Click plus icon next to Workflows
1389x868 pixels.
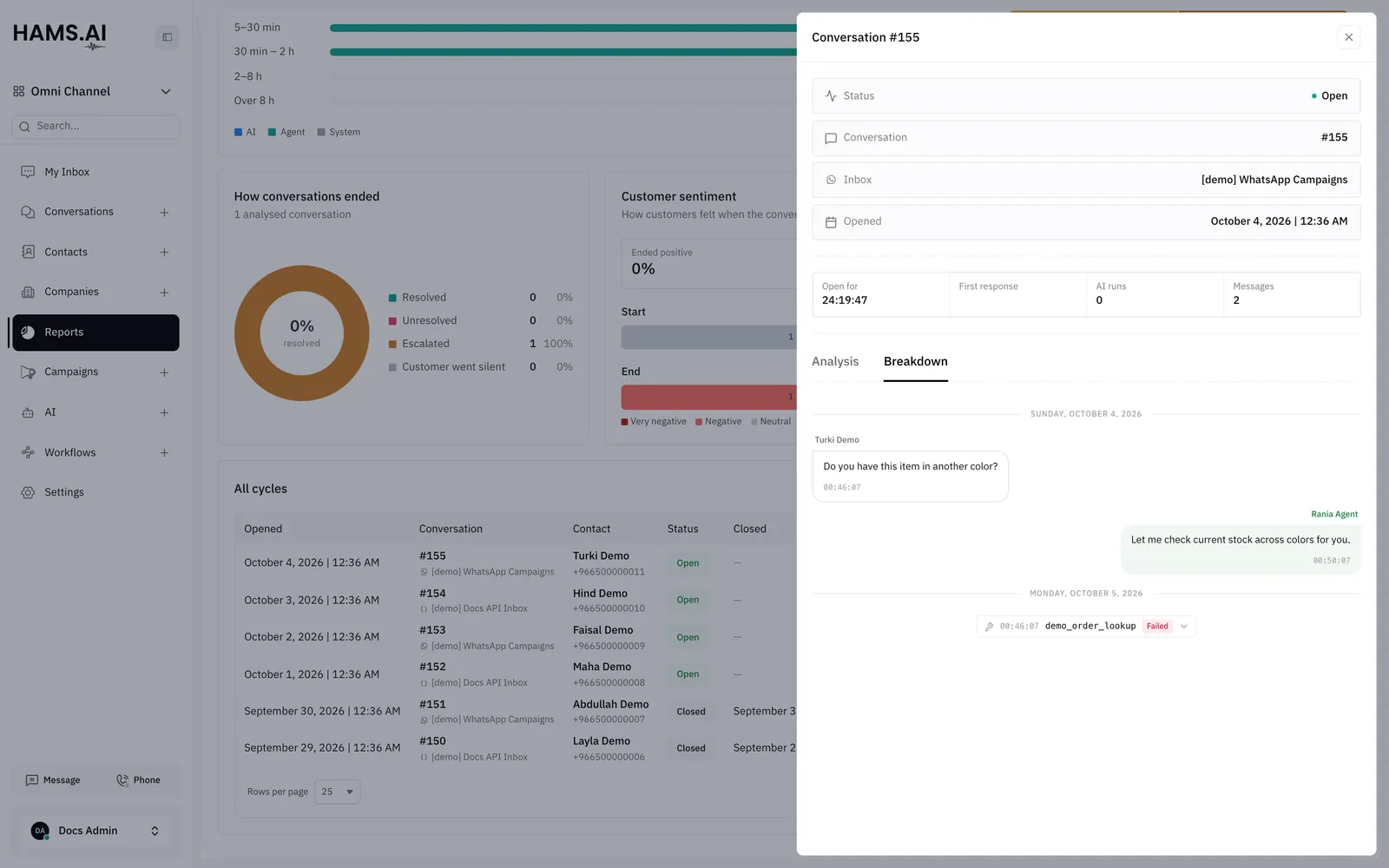[x=164, y=452]
